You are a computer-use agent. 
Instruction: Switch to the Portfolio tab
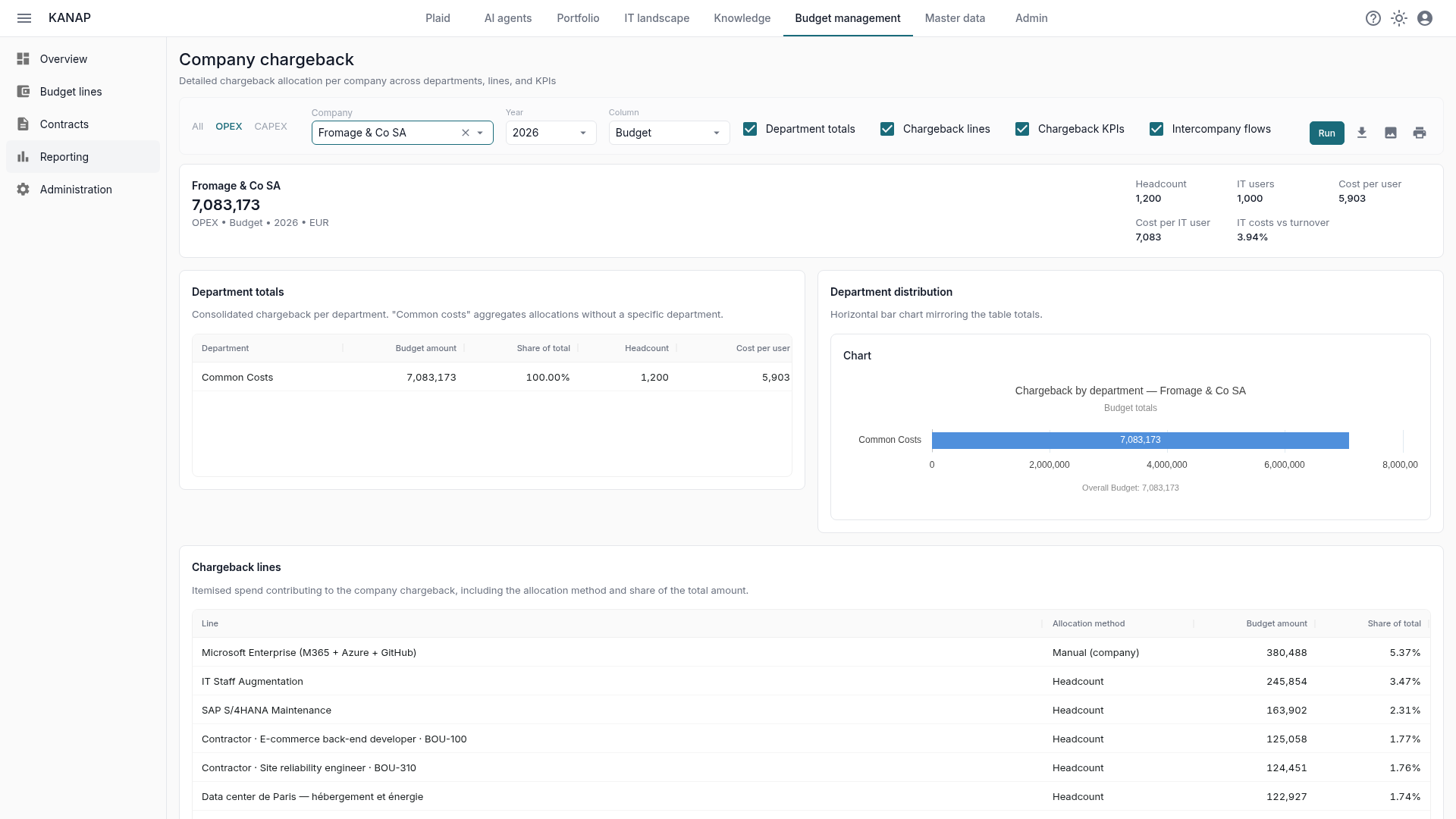tap(578, 18)
